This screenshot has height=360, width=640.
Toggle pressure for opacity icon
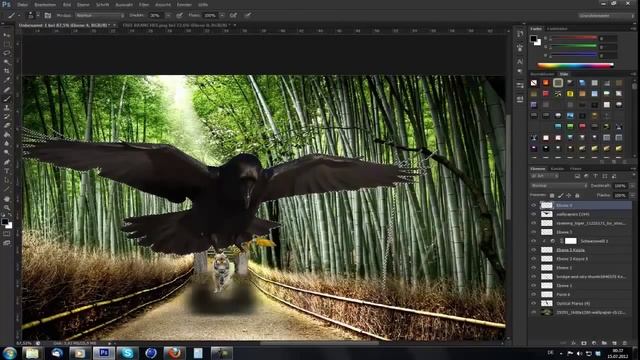(179, 16)
